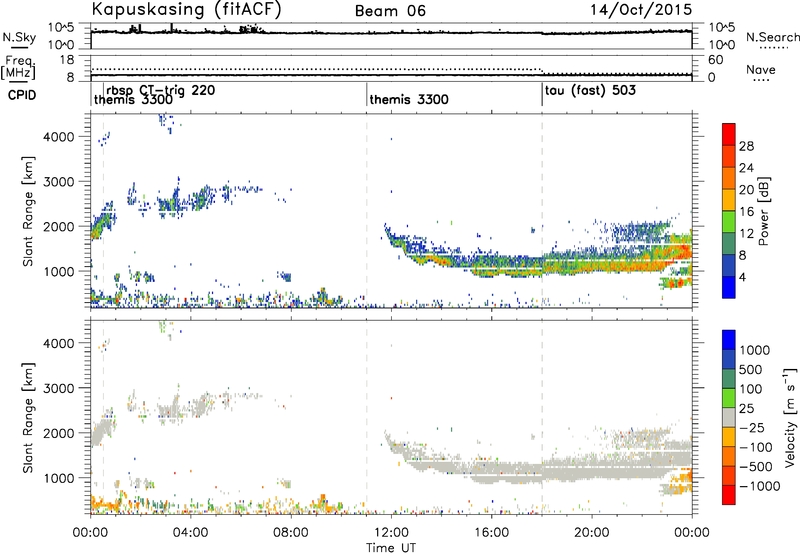Image resolution: width=800 pixels, height=554 pixels.
Task: Click the Slant Range label of velocity panel
Action: click(x=27, y=417)
